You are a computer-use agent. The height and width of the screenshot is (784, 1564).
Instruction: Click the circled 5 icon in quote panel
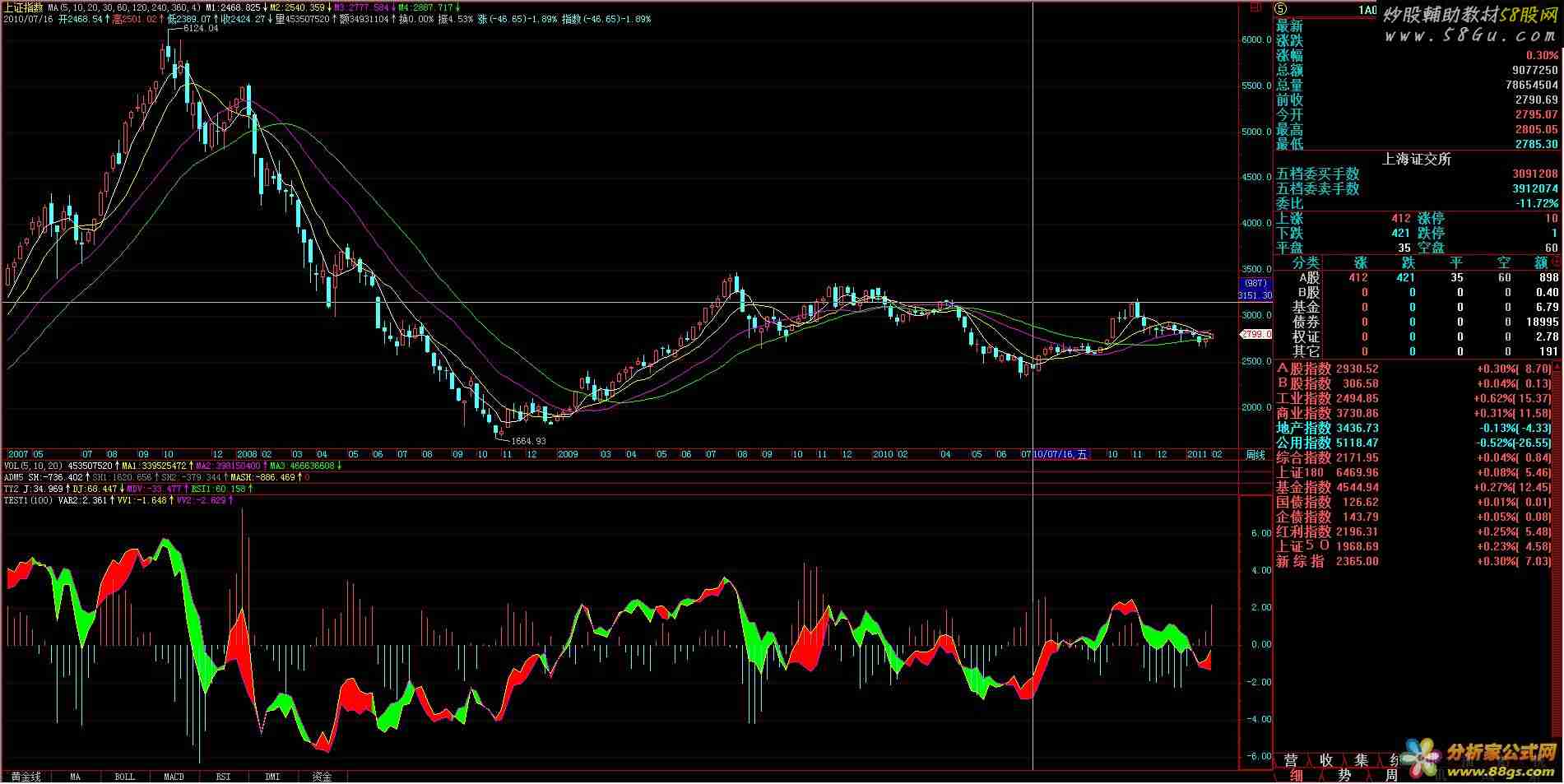(1281, 9)
